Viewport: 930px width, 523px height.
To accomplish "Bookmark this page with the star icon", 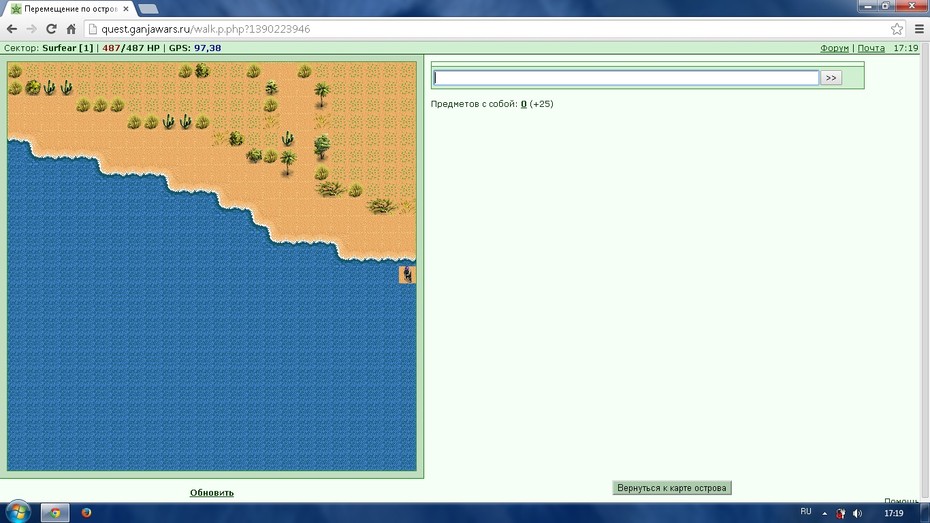I will [x=897, y=29].
